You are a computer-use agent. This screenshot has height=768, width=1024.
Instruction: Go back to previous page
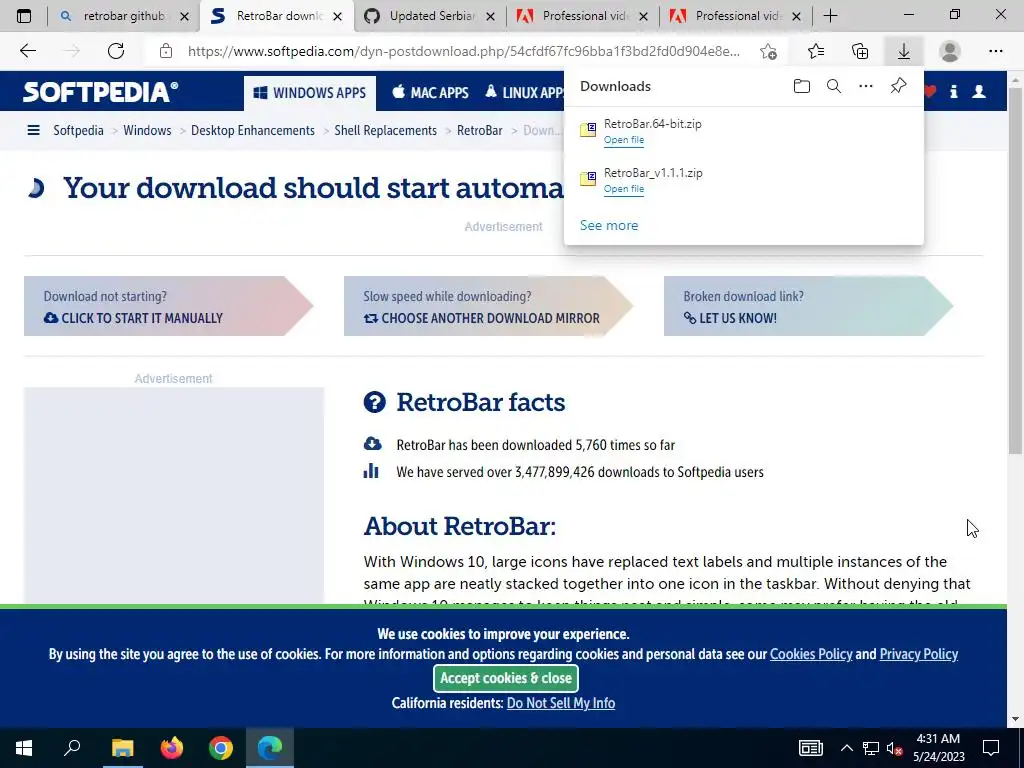[x=28, y=51]
